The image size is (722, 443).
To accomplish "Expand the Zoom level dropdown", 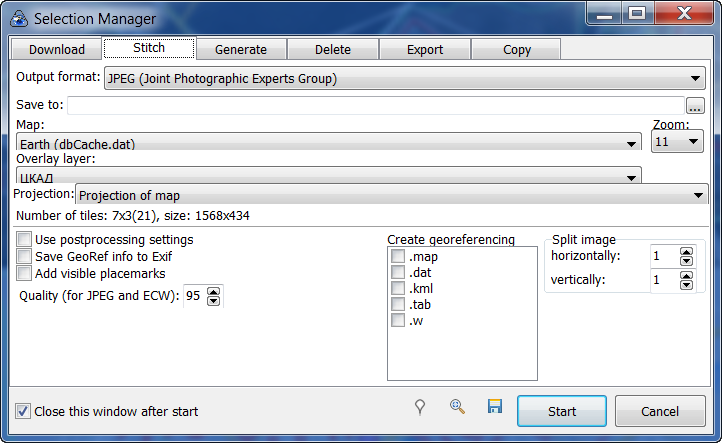I will pyautogui.click(x=689, y=143).
